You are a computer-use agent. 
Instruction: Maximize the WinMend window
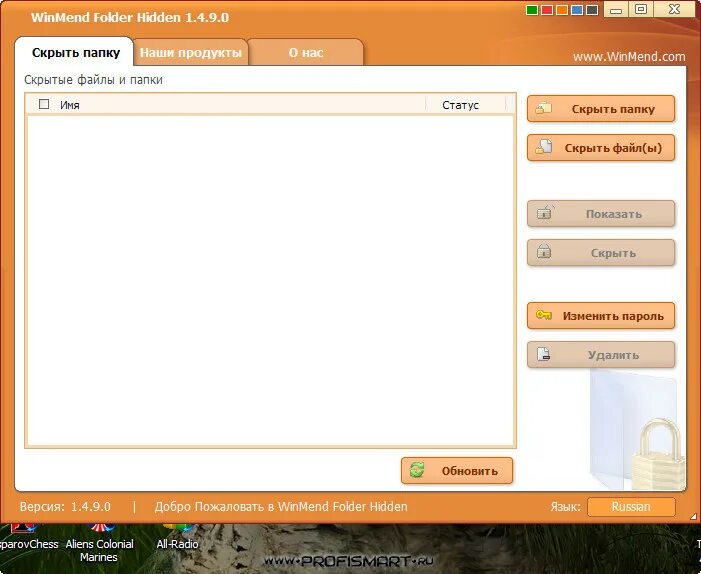click(641, 9)
